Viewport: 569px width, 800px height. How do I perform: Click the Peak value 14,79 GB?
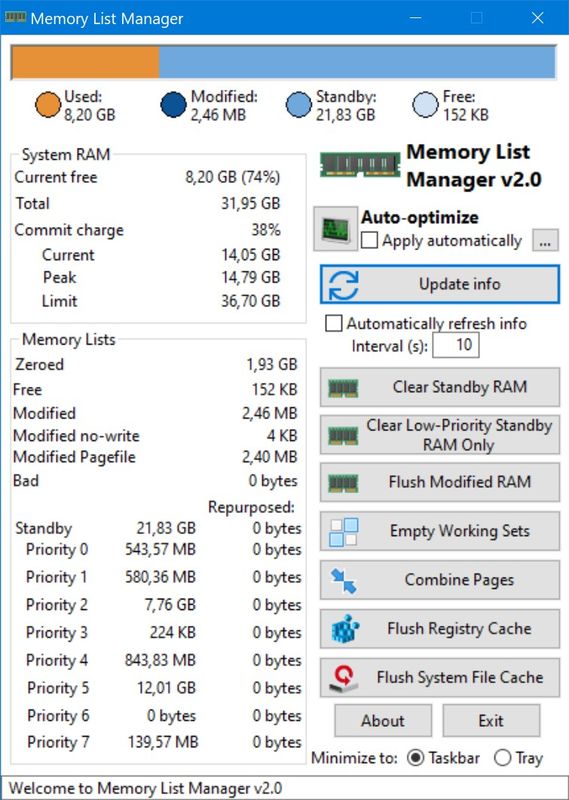pyautogui.click(x=251, y=277)
